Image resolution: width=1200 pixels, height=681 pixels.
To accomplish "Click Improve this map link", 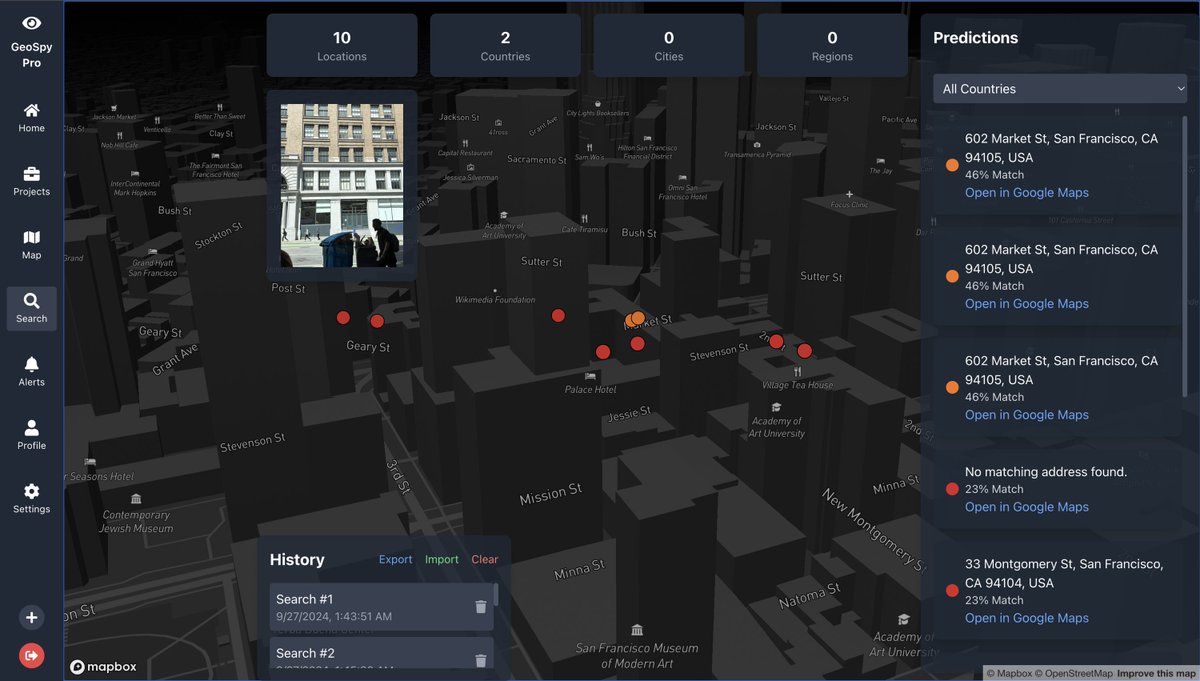I will 1156,673.
